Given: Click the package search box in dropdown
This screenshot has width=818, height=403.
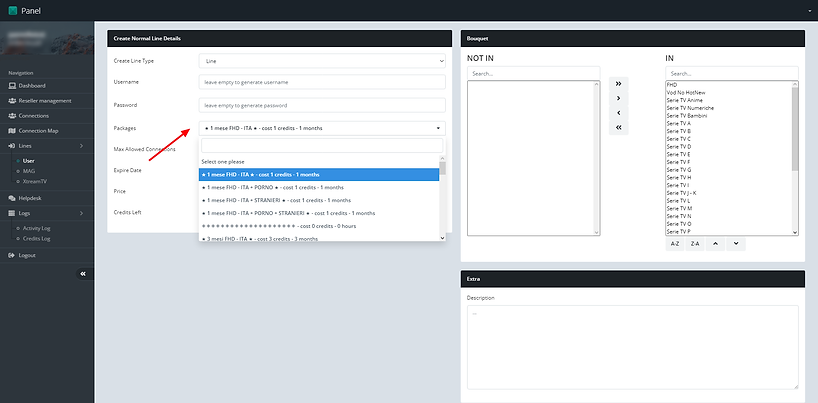Looking at the screenshot, I should 322,145.
